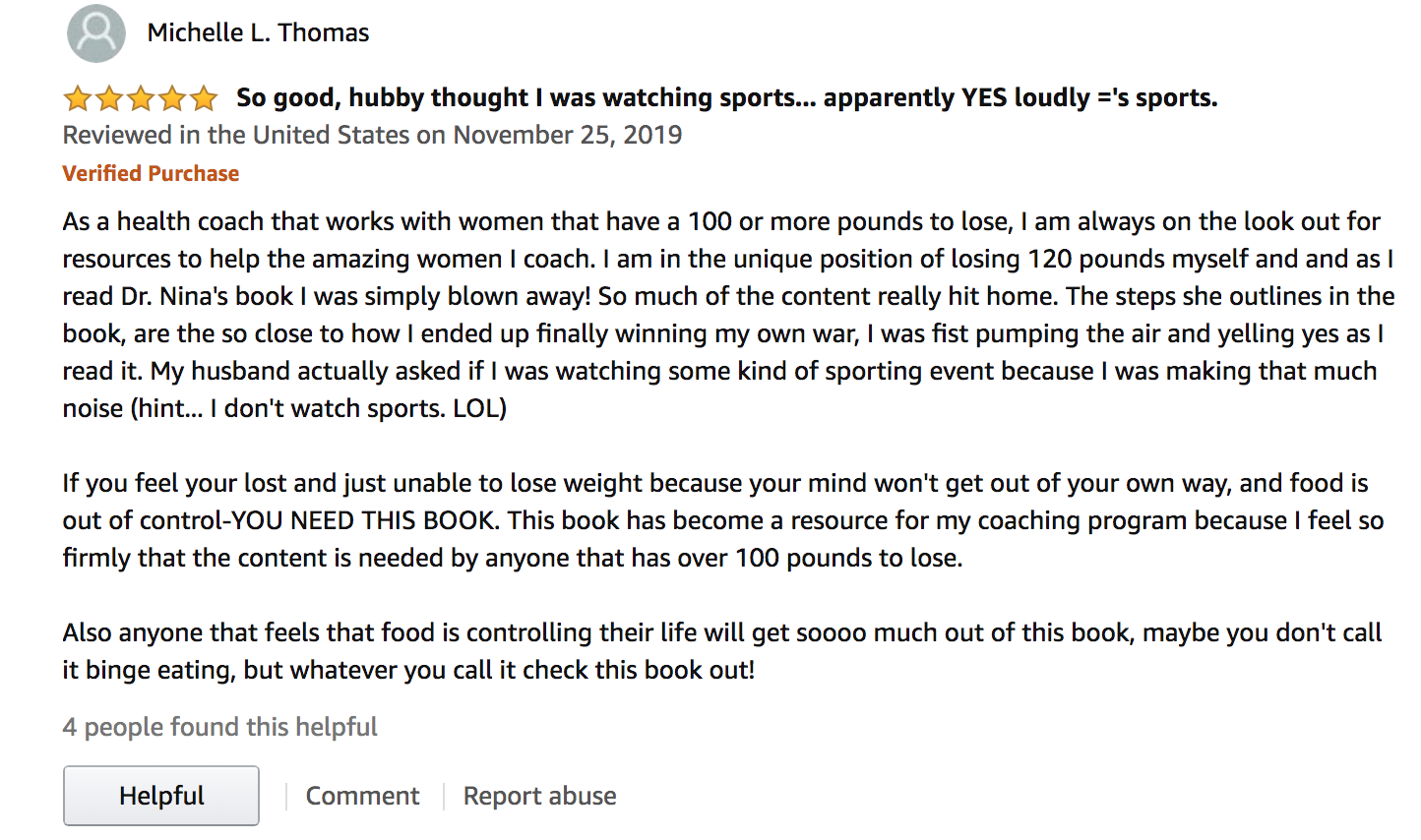Open Michelle L. Thomas's profile avatar
Image resolution: width=1421 pixels, height=840 pixels.
(x=96, y=32)
